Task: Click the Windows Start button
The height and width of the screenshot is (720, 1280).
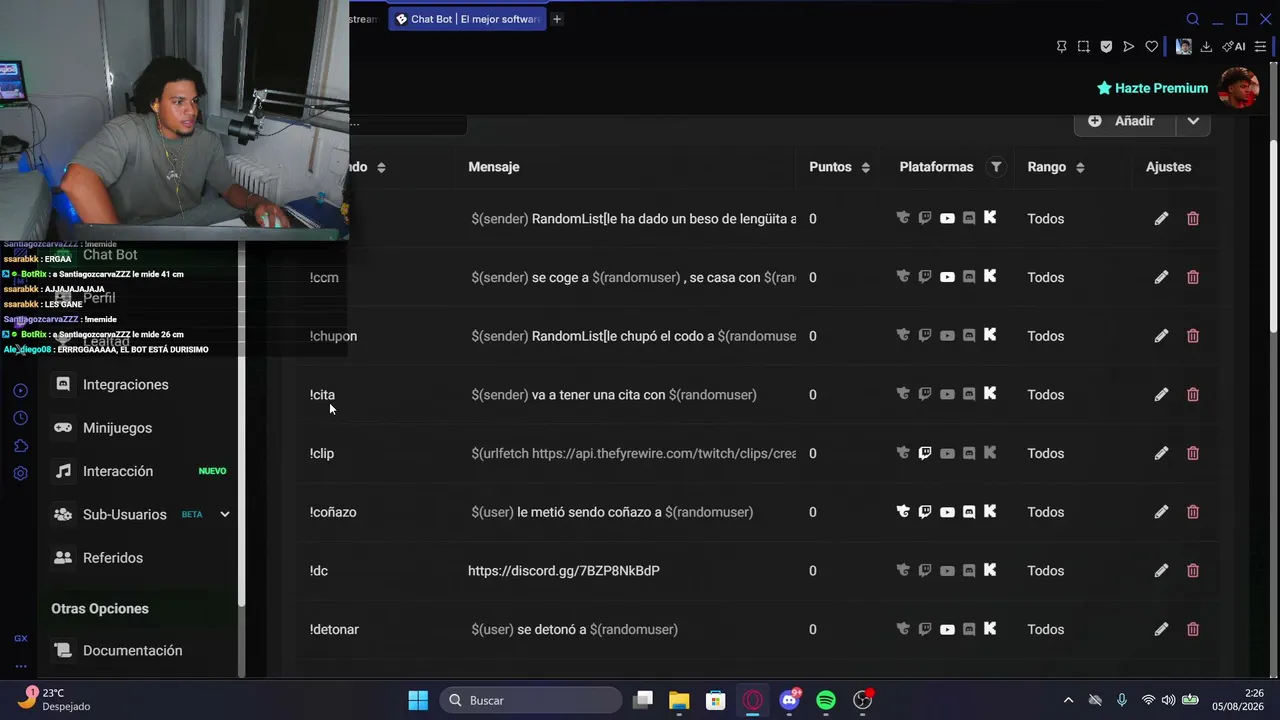Action: 418,700
